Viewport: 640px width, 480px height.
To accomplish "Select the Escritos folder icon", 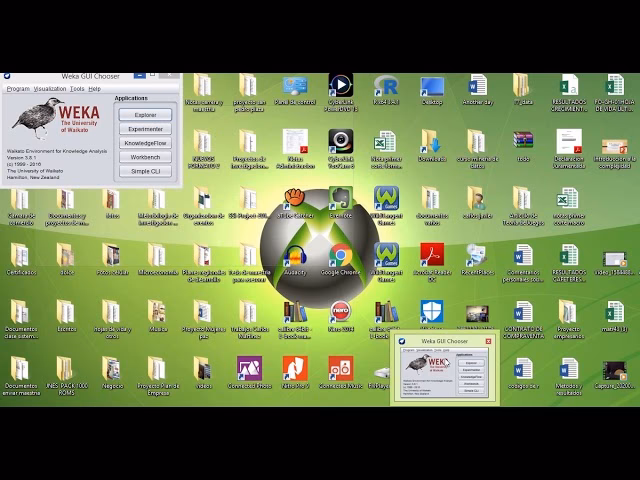I will point(67,316).
